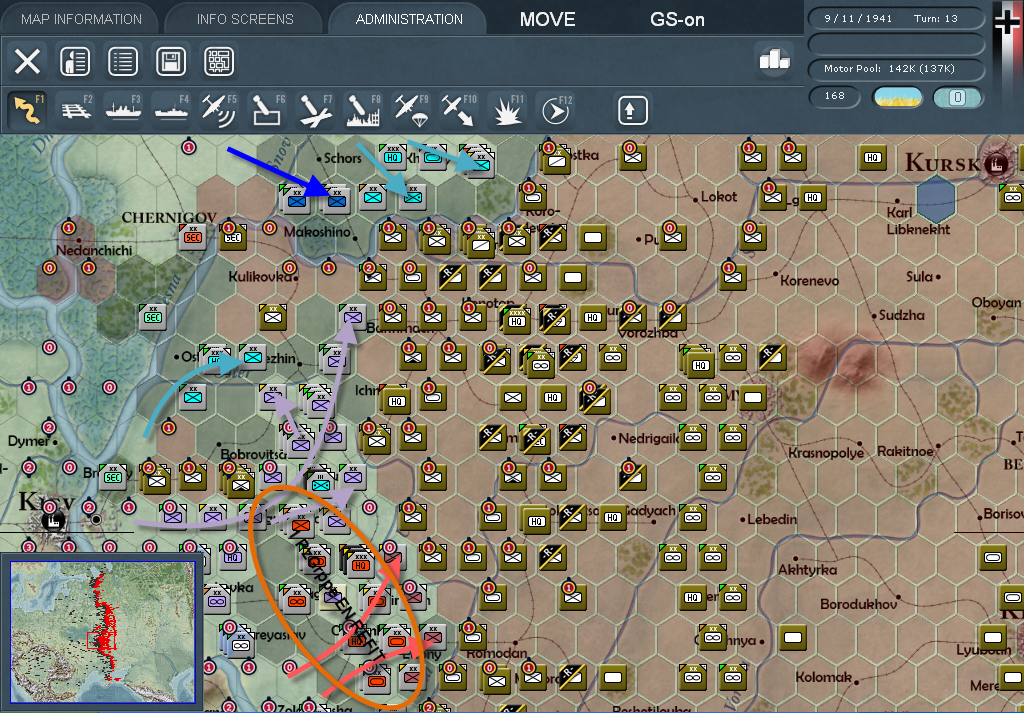Select Move mode (F1) icon
The width and height of the screenshot is (1024, 713).
click(27, 110)
